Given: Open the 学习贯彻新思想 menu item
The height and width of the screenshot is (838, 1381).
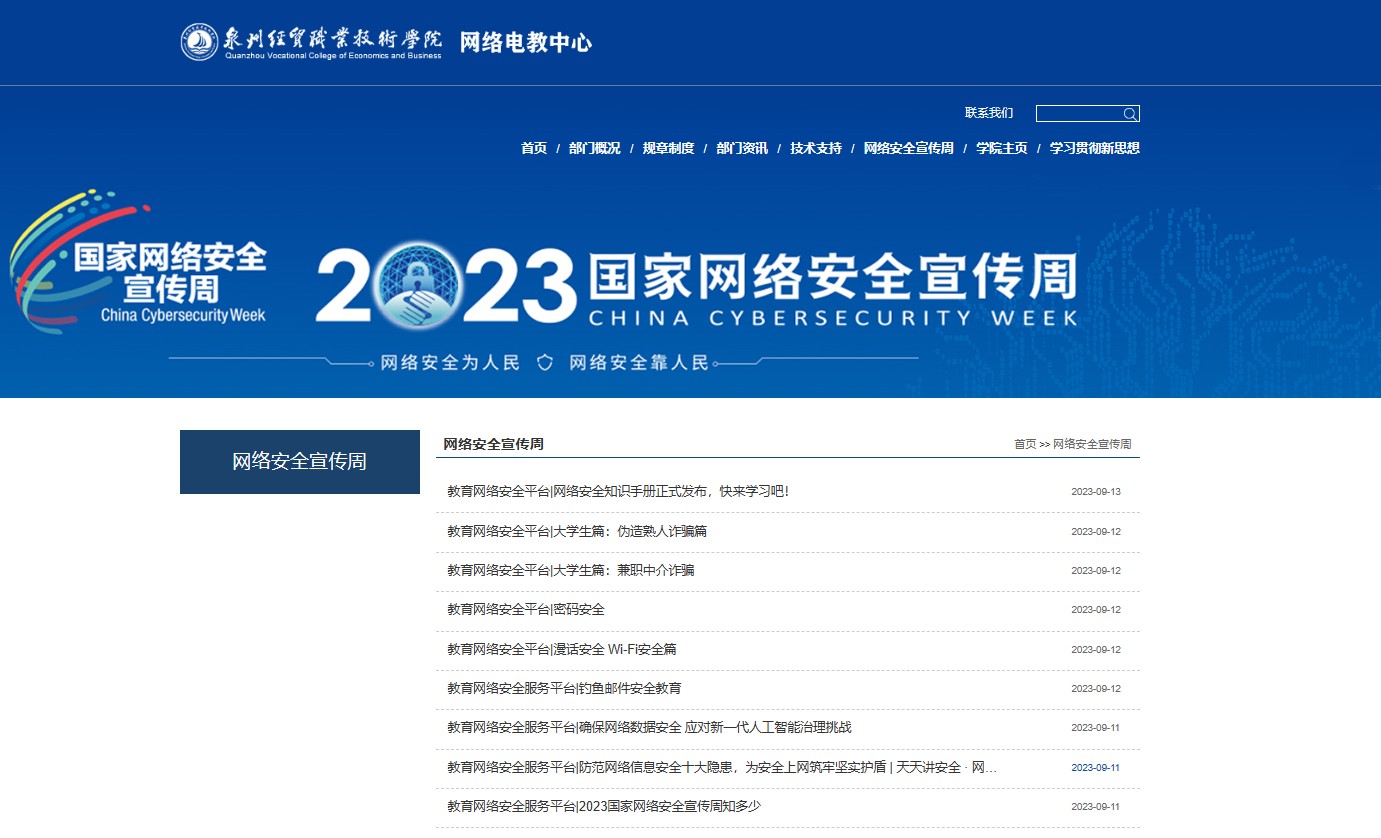Looking at the screenshot, I should 1094,148.
